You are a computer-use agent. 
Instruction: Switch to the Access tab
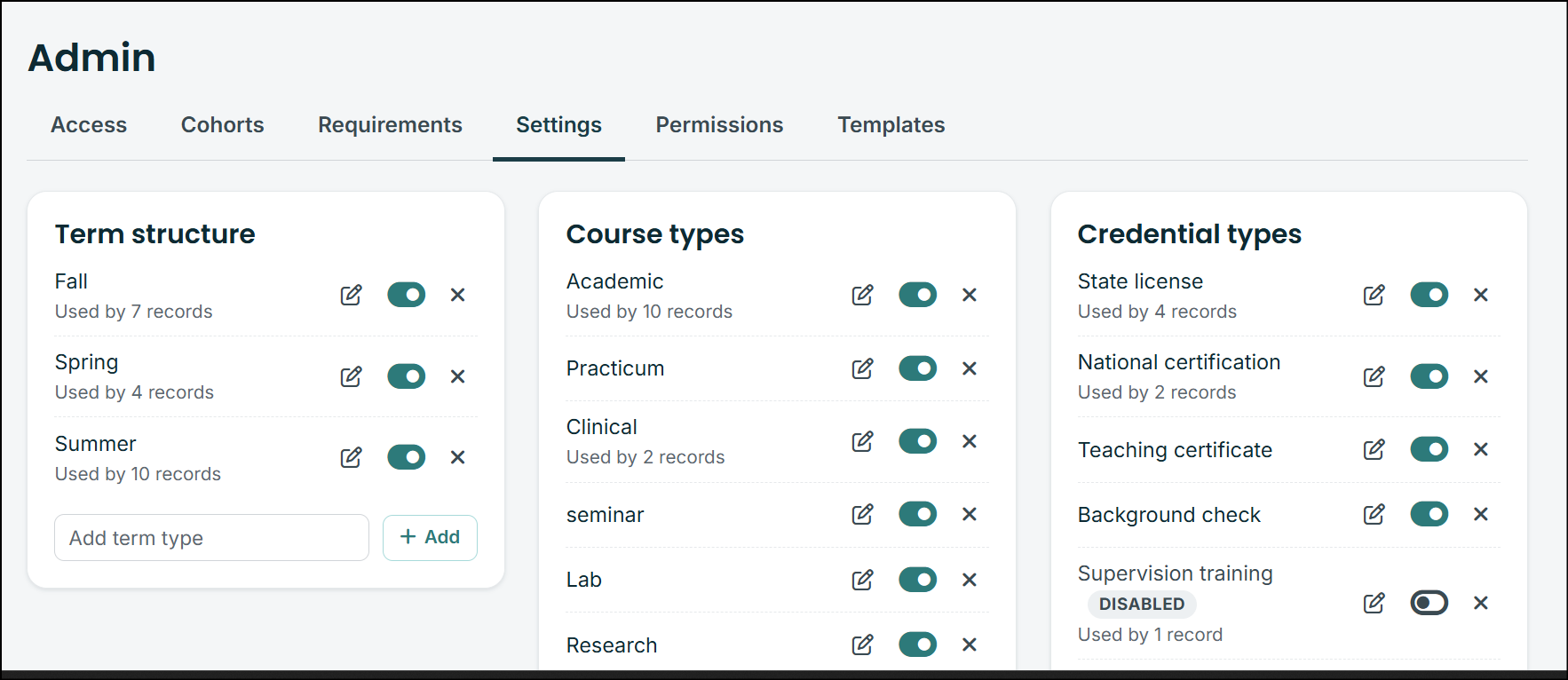tap(89, 125)
